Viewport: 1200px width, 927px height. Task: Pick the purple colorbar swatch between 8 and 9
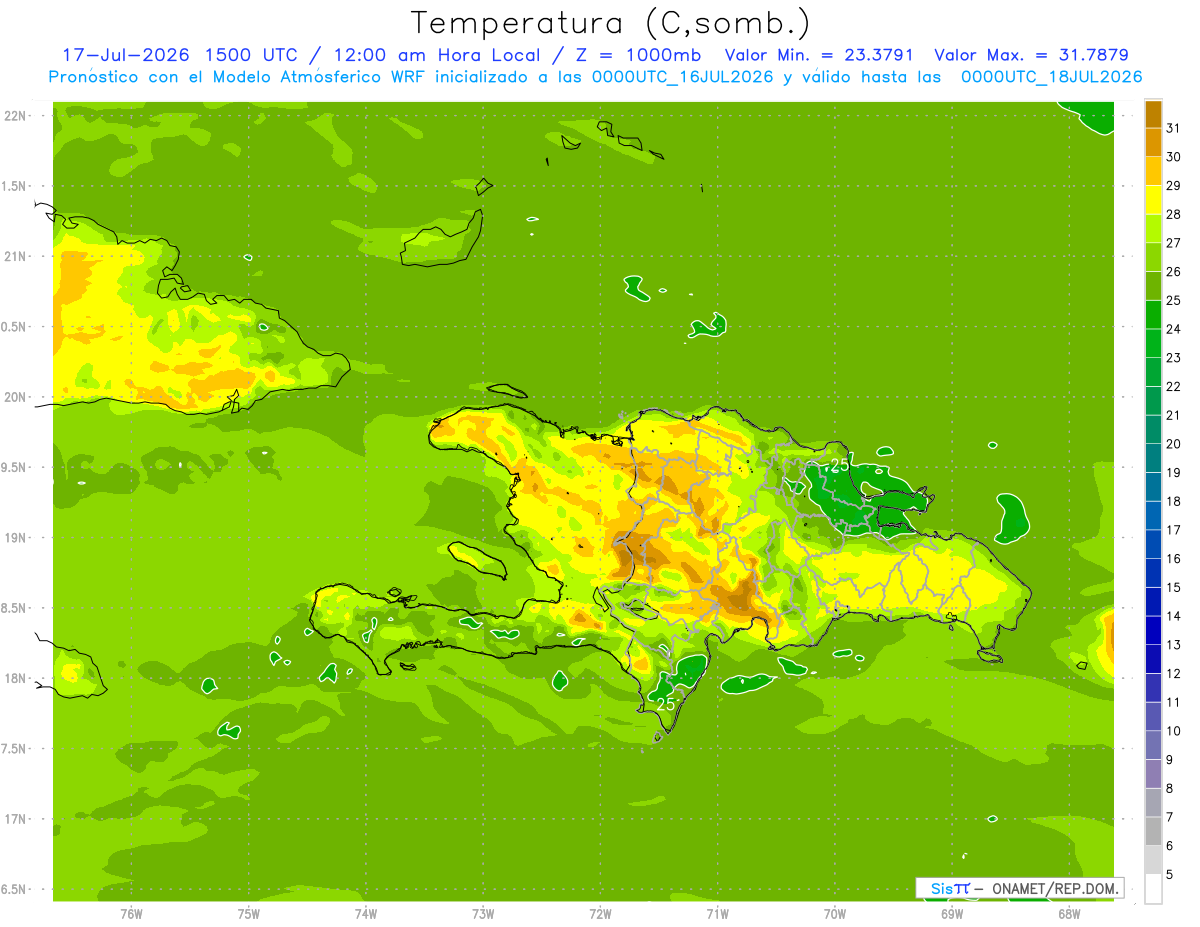tap(1153, 774)
